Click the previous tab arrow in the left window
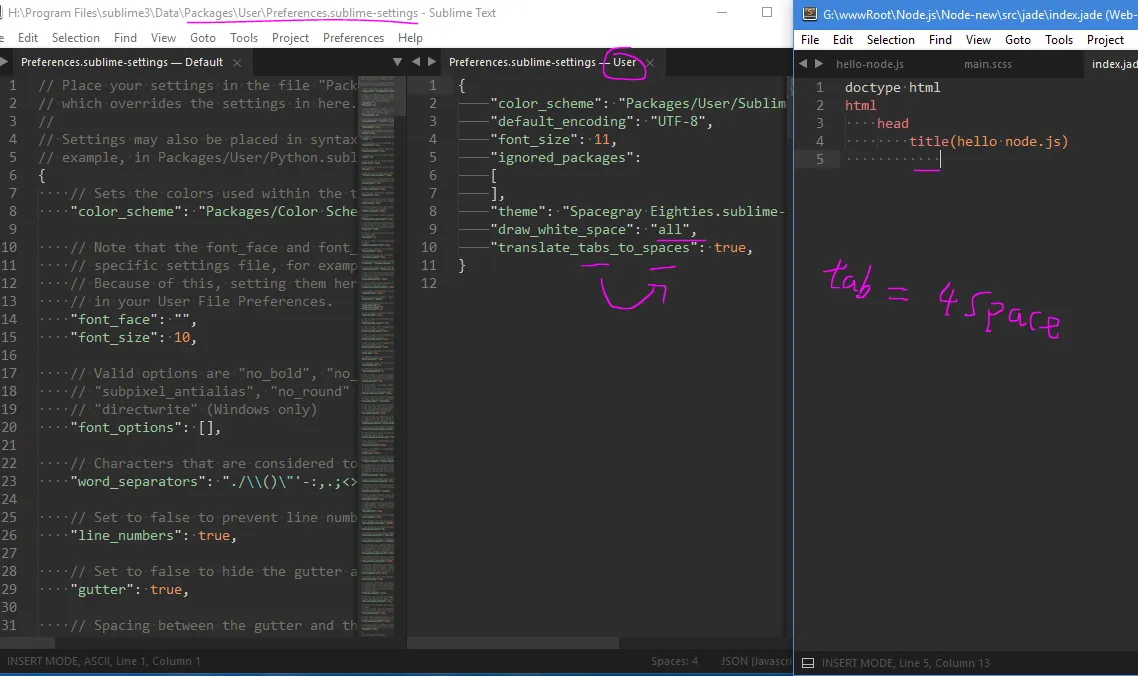Screen dimensions: 1138x676 point(416,62)
